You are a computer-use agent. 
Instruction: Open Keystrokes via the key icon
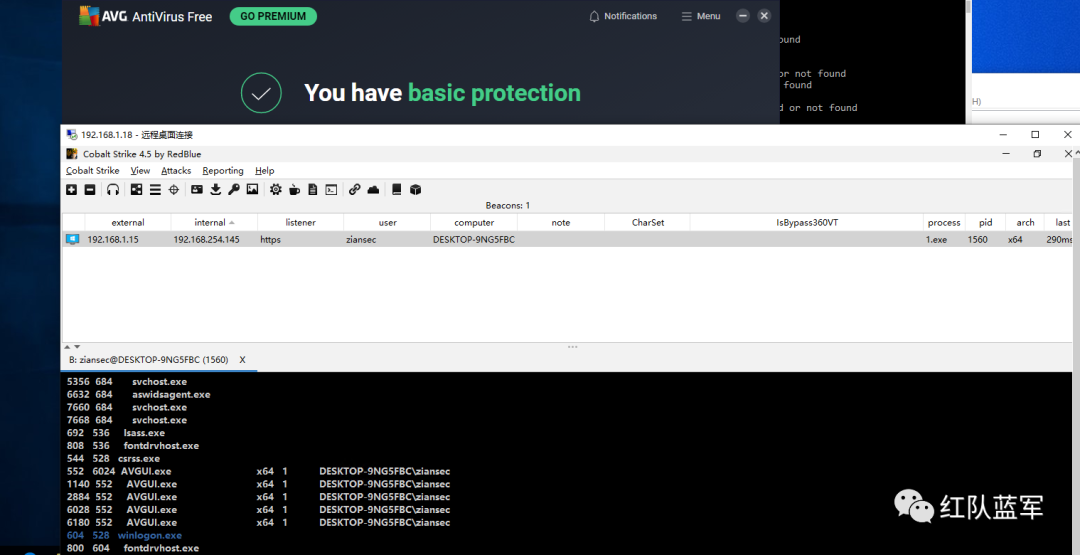(234, 189)
